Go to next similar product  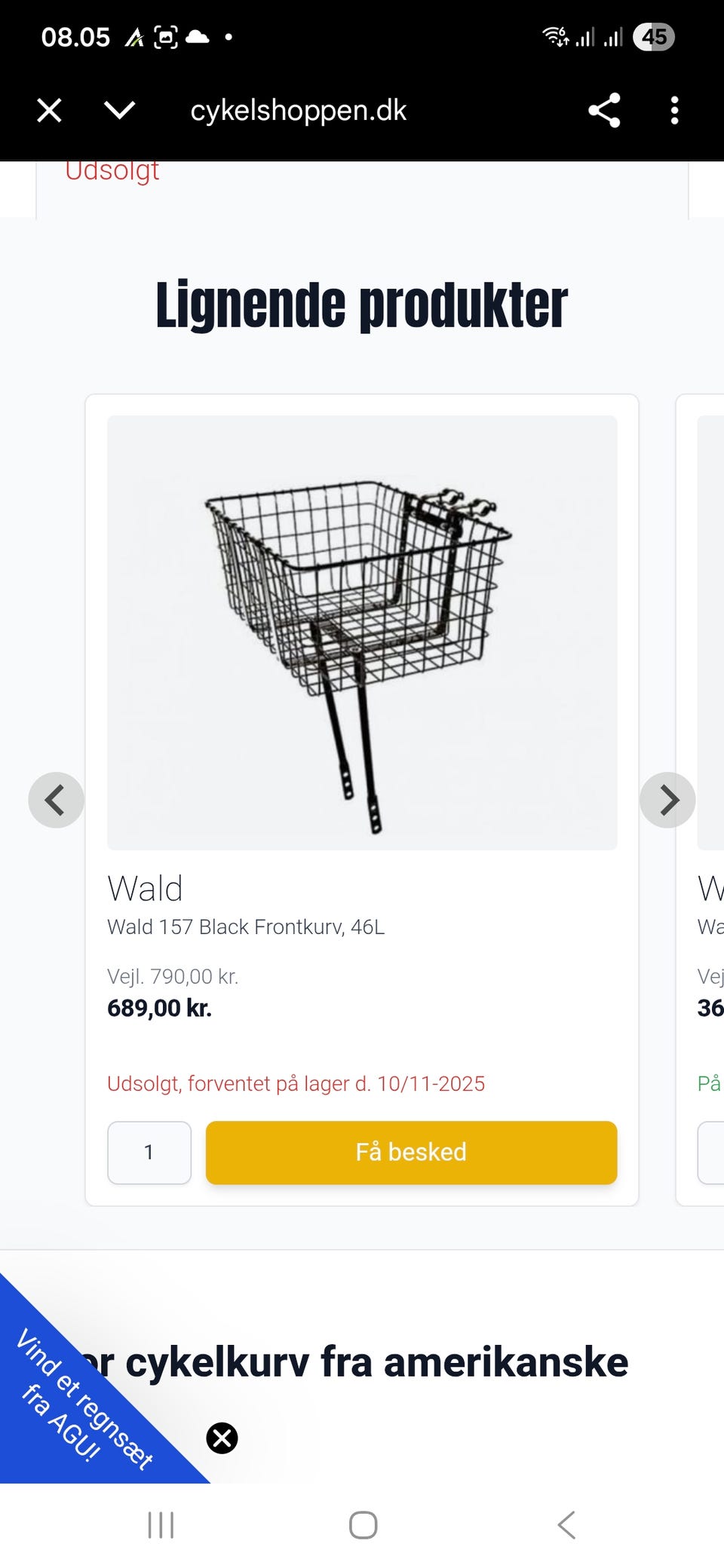[x=667, y=800]
